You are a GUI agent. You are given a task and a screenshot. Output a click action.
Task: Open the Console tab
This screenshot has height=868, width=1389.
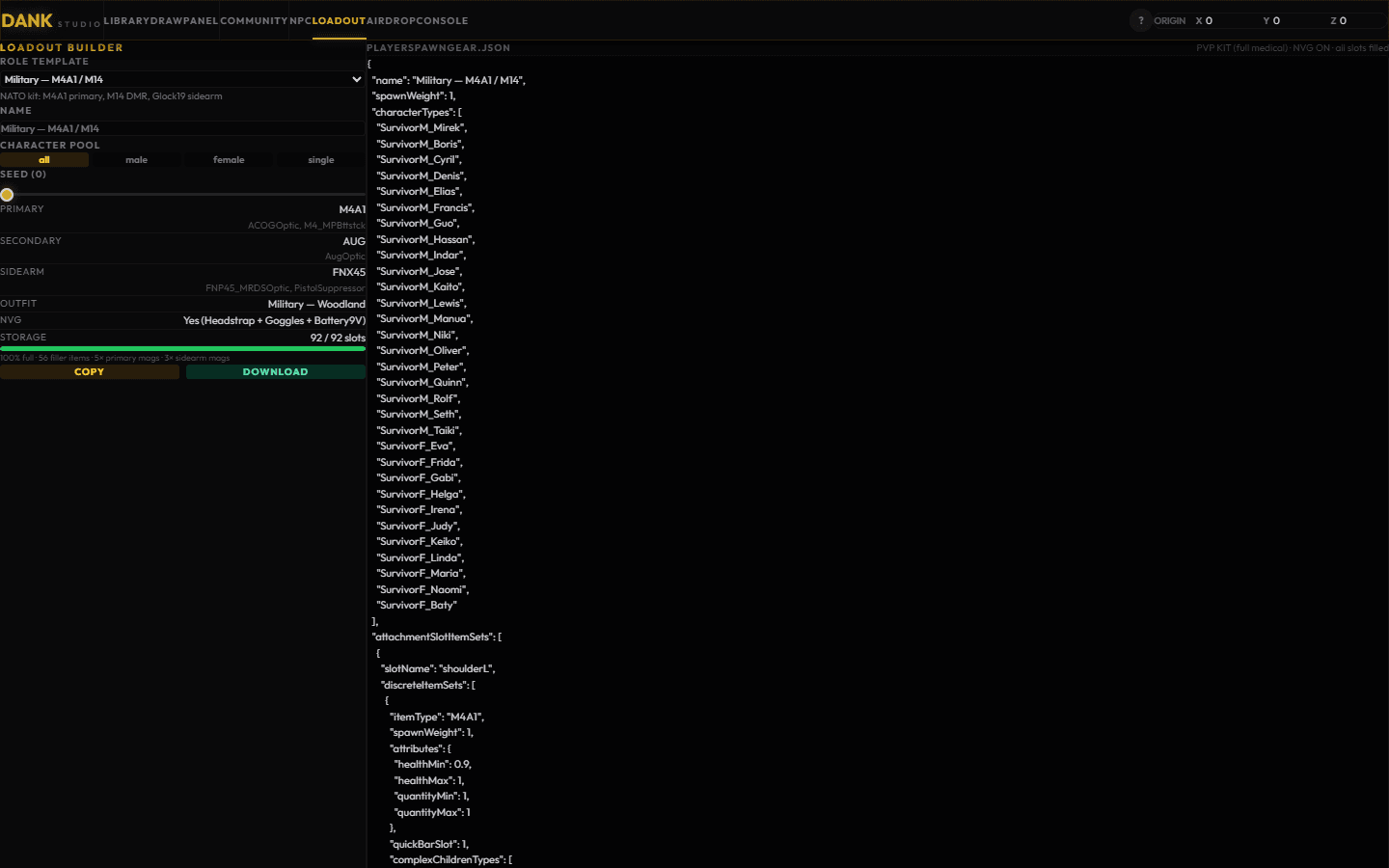pos(442,20)
